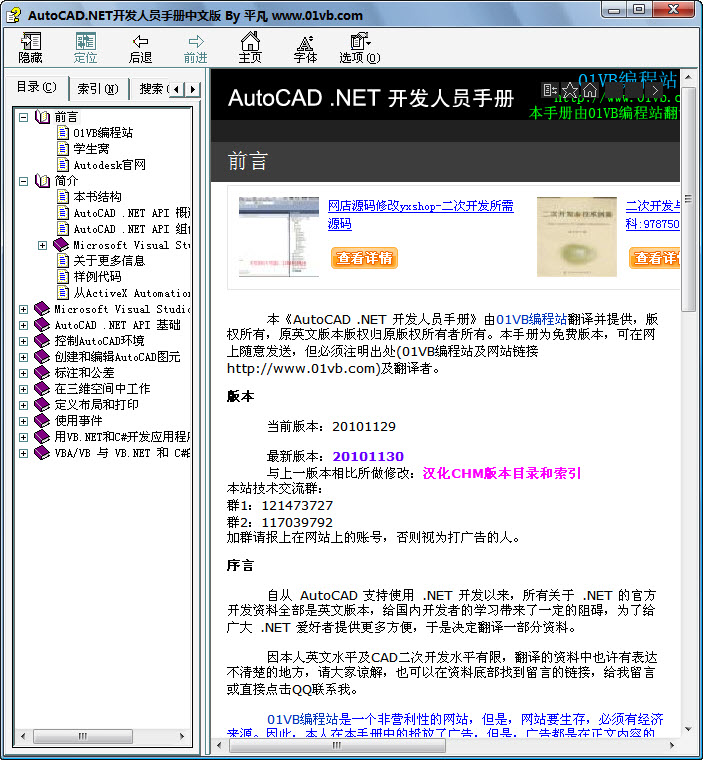Click the page icon beside 本书结构
Image resolution: width=703 pixels, height=760 pixels.
pos(63,196)
